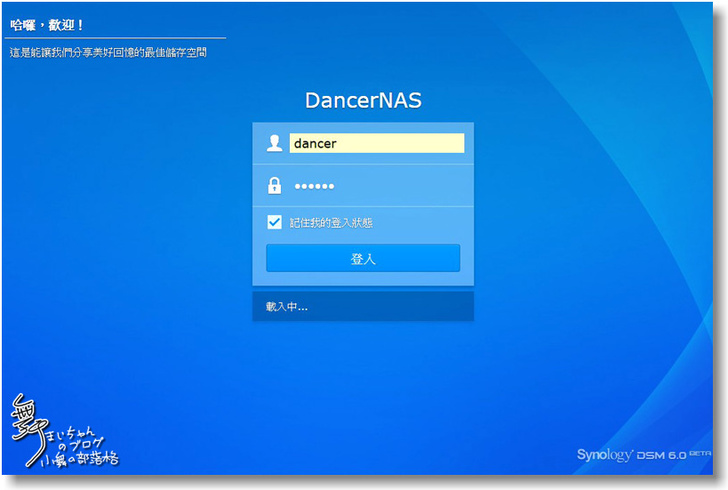Focus the username field containing dancer

point(376,144)
